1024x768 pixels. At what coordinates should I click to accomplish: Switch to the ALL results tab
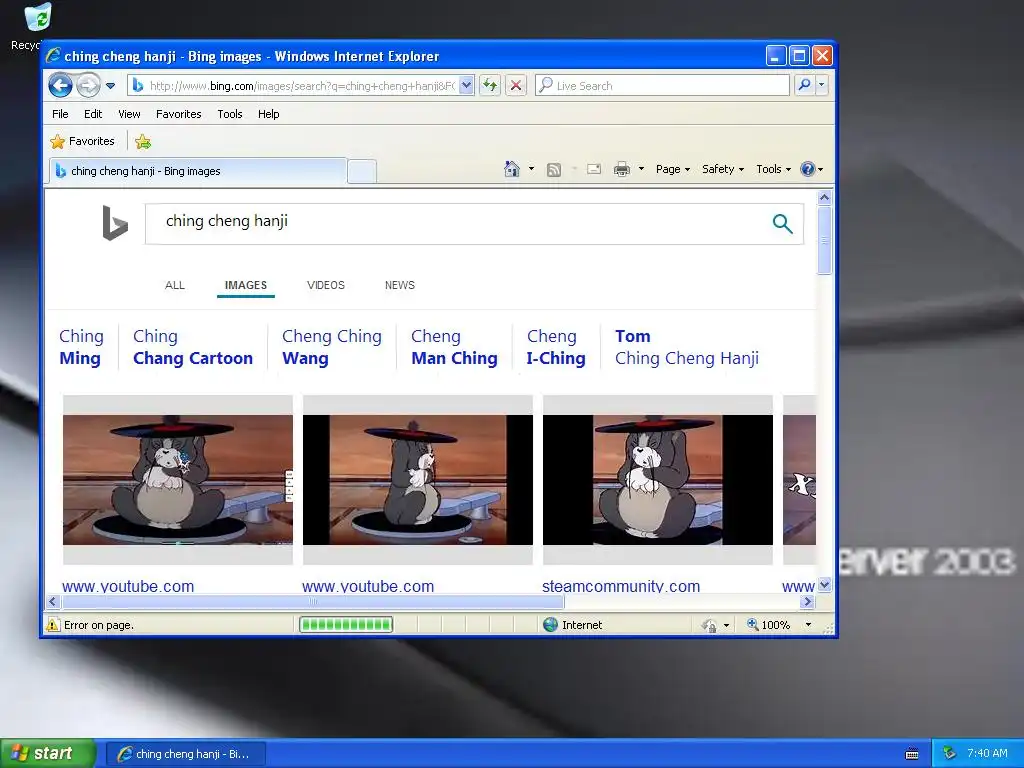pos(175,285)
